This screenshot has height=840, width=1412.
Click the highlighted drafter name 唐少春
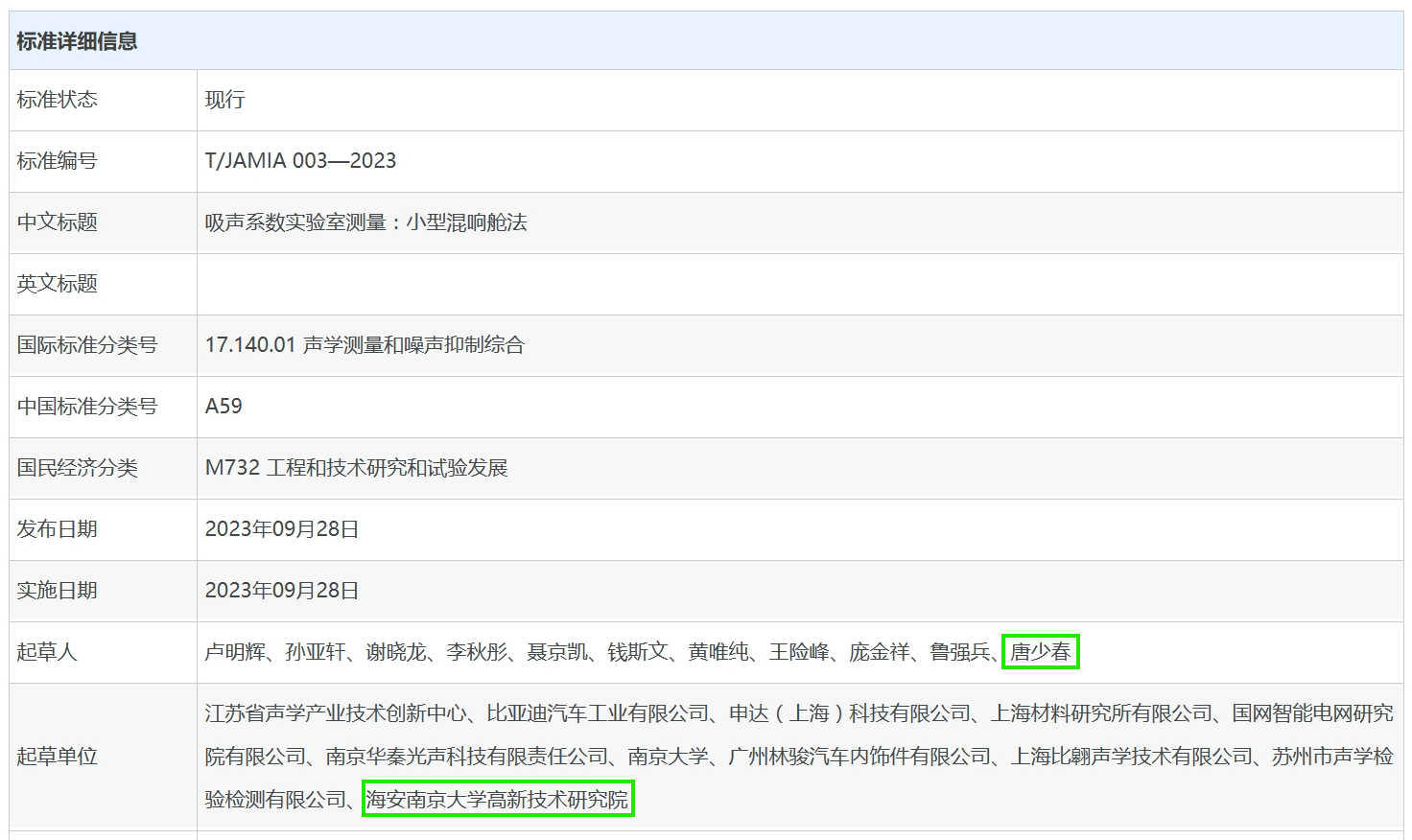pyautogui.click(x=1040, y=652)
